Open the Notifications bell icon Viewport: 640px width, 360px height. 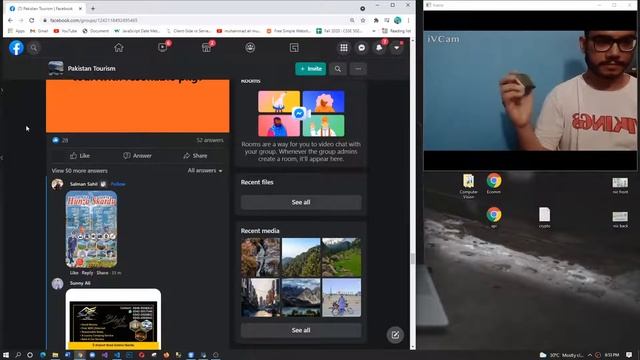pos(379,48)
